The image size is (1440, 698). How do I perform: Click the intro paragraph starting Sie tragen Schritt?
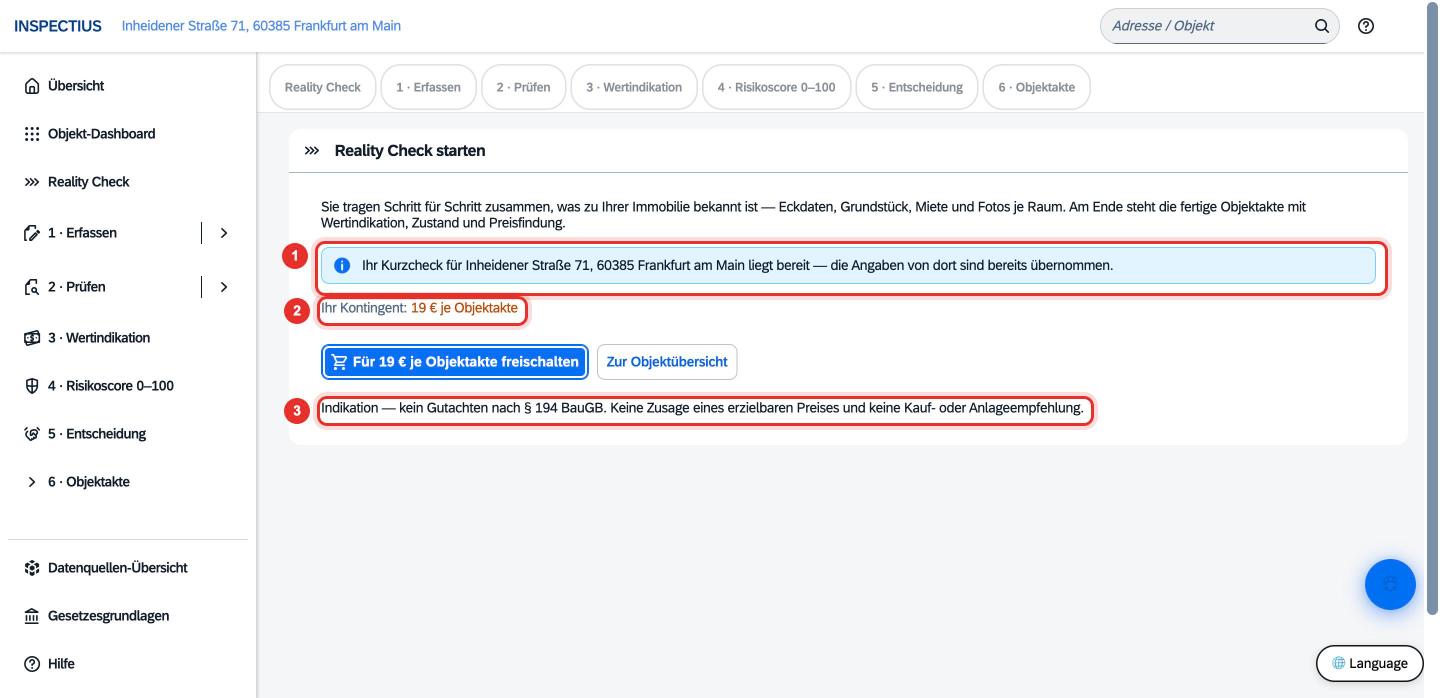click(813, 215)
